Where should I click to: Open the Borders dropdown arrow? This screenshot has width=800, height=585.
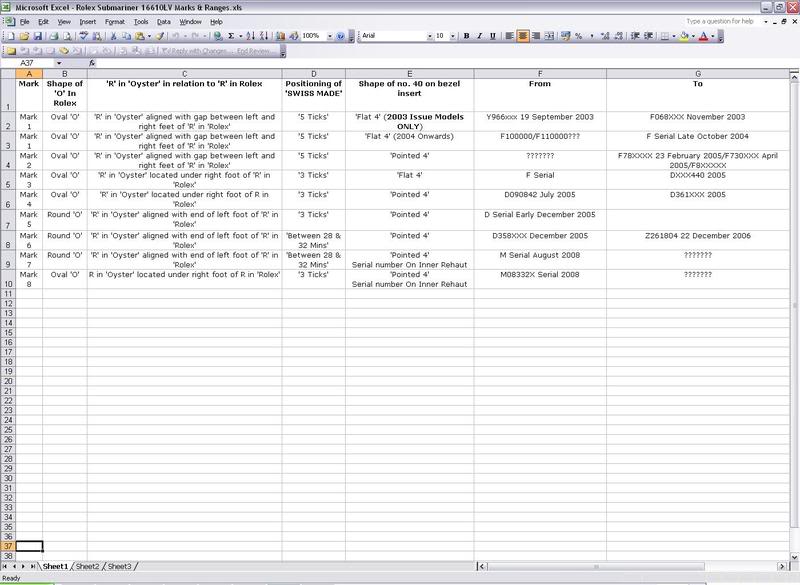[673, 36]
